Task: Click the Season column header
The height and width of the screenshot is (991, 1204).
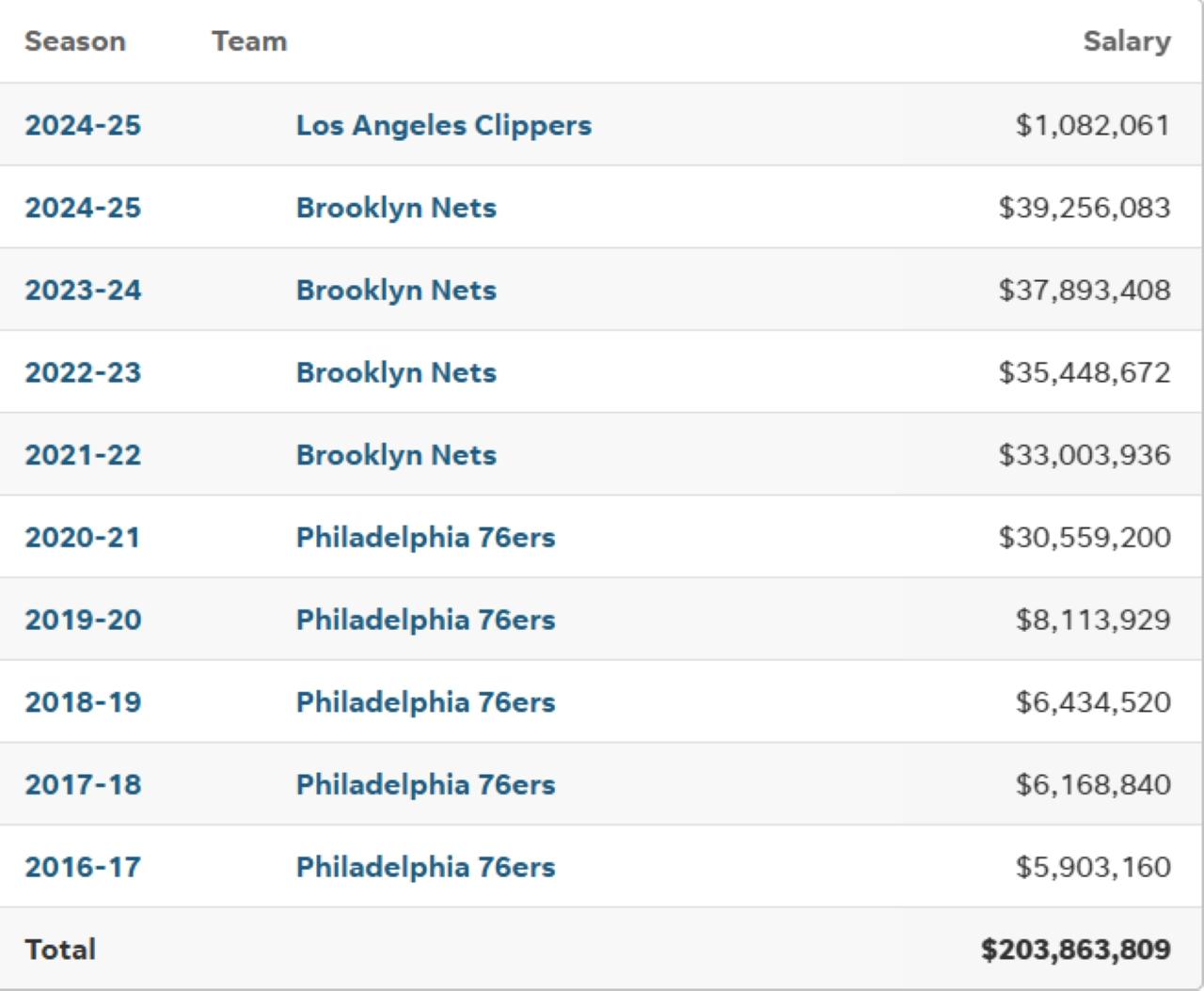Action: click(x=75, y=41)
